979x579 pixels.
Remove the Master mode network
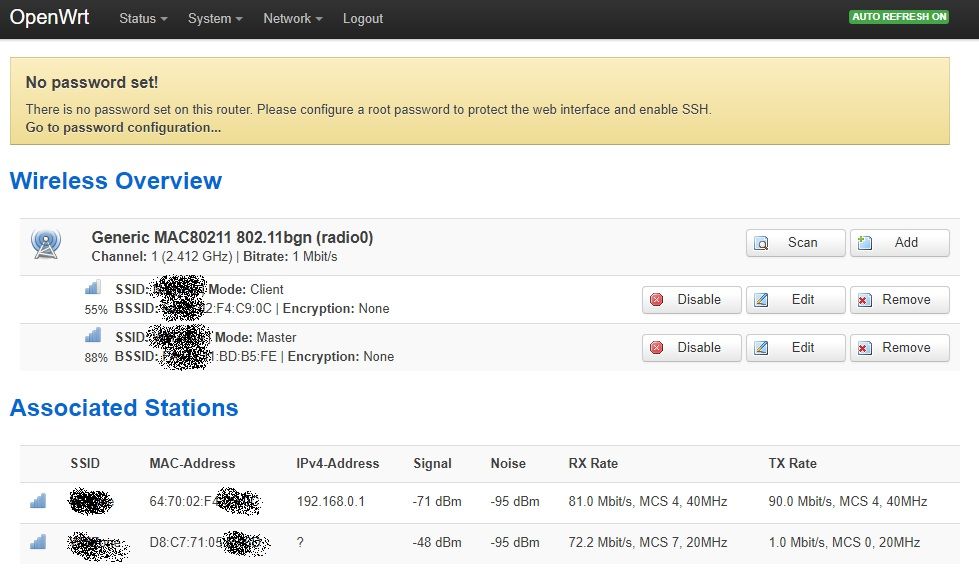[x=899, y=347]
